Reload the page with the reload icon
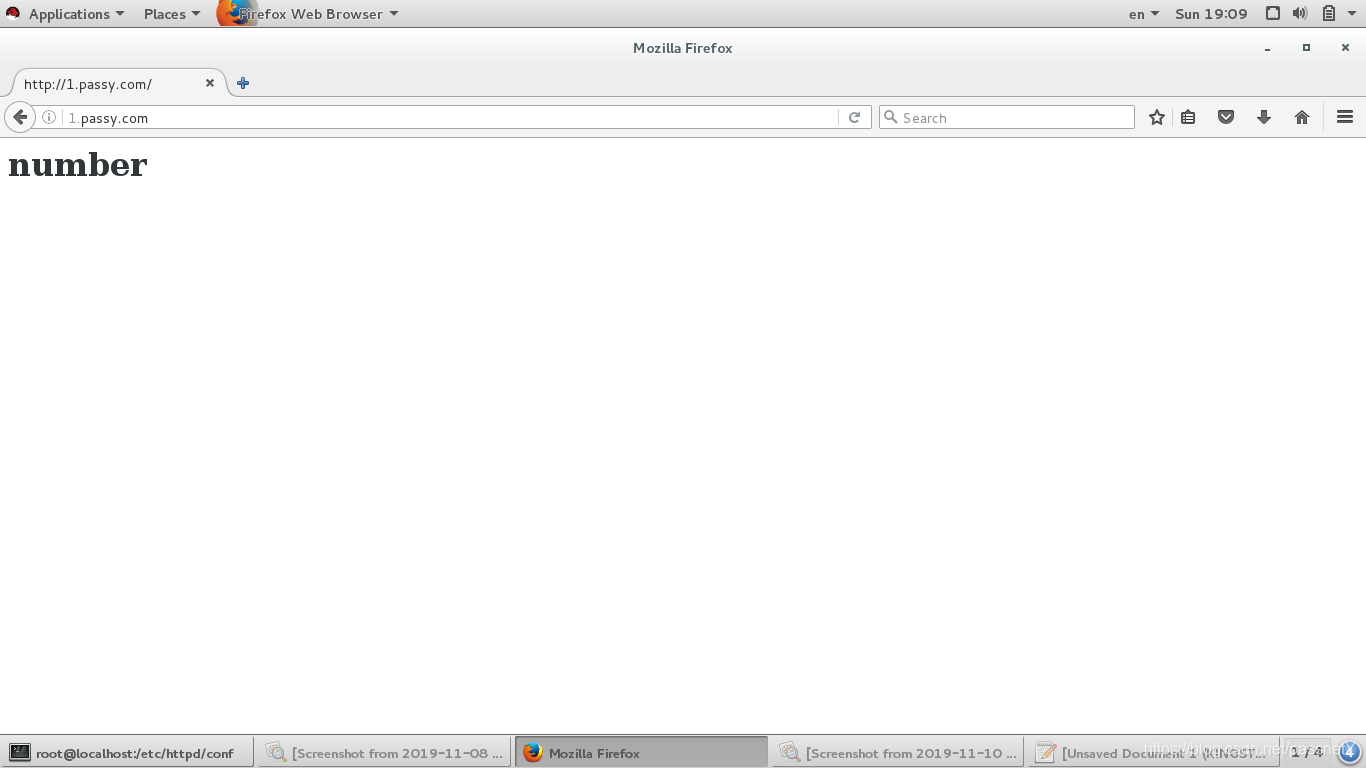1366x768 pixels. [854, 117]
